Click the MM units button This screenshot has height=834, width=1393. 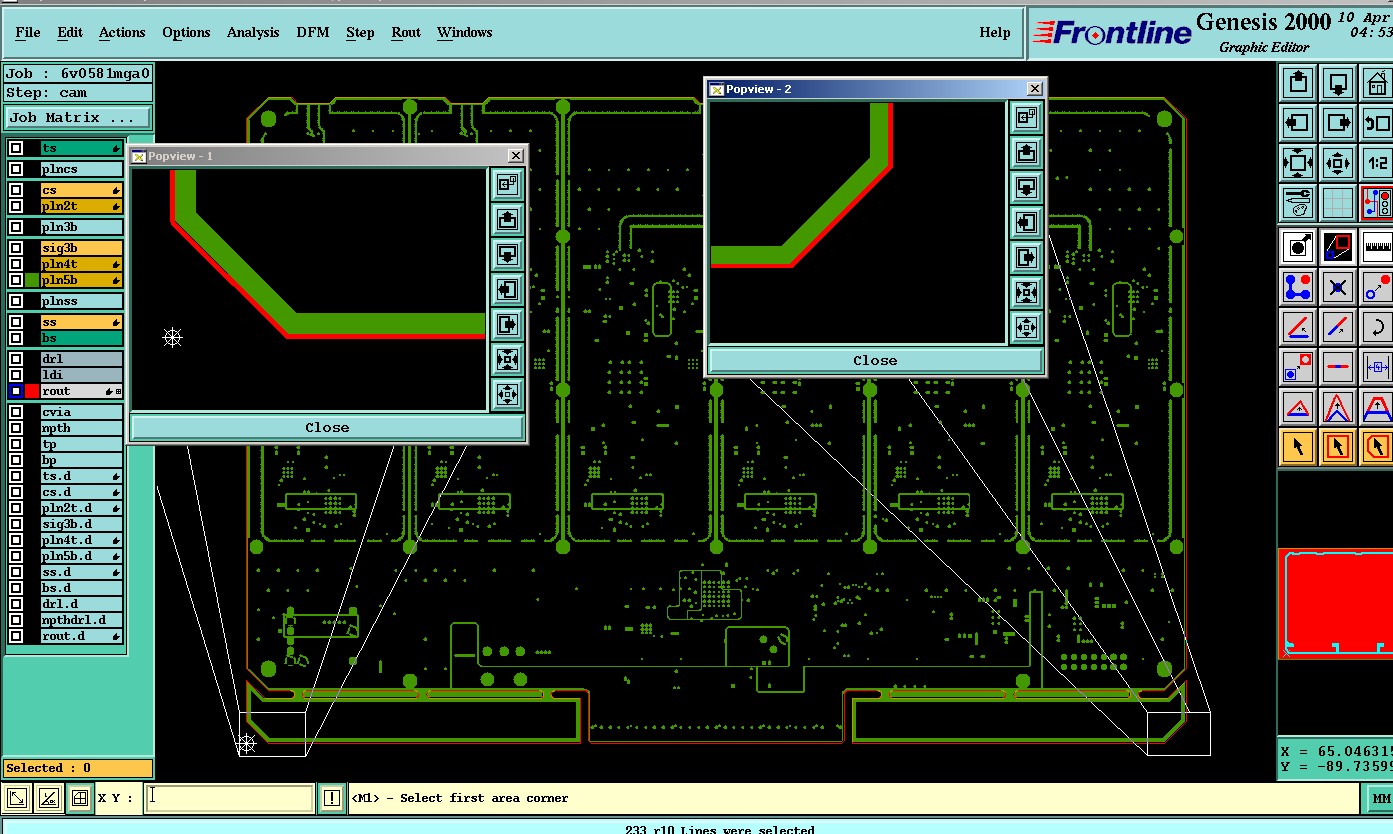point(1380,798)
